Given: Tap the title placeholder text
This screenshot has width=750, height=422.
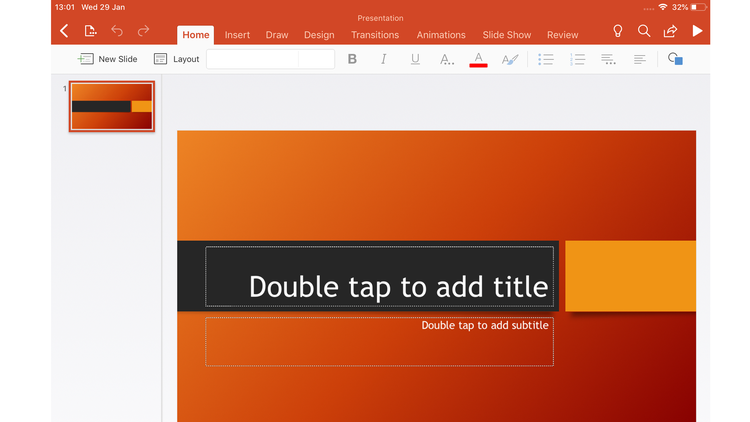Looking at the screenshot, I should (x=398, y=287).
